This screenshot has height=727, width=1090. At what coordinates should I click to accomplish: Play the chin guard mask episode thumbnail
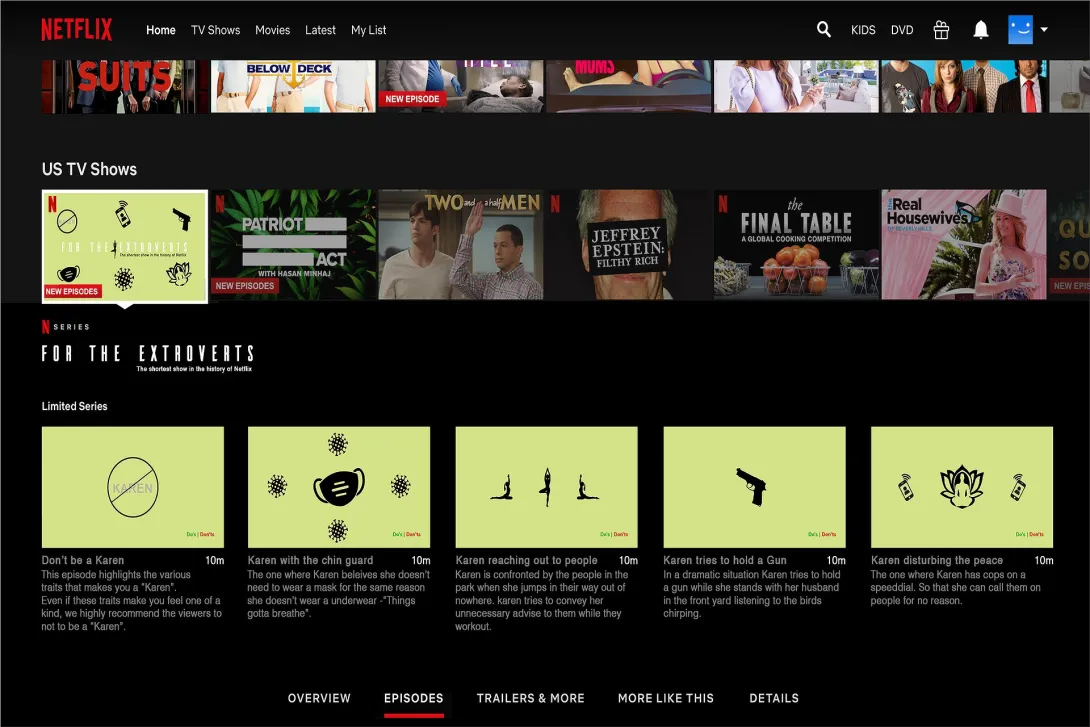(x=339, y=487)
